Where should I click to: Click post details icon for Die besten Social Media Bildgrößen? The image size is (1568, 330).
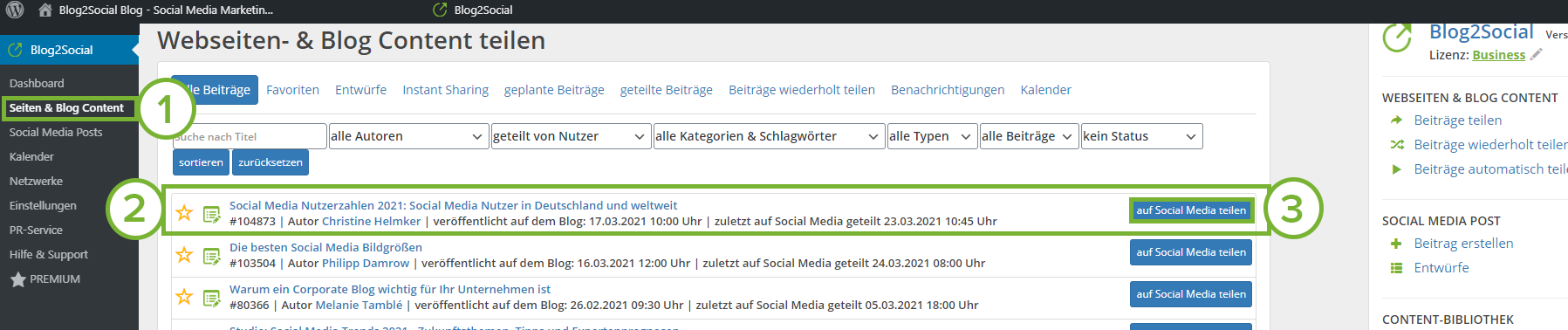pyautogui.click(x=212, y=256)
